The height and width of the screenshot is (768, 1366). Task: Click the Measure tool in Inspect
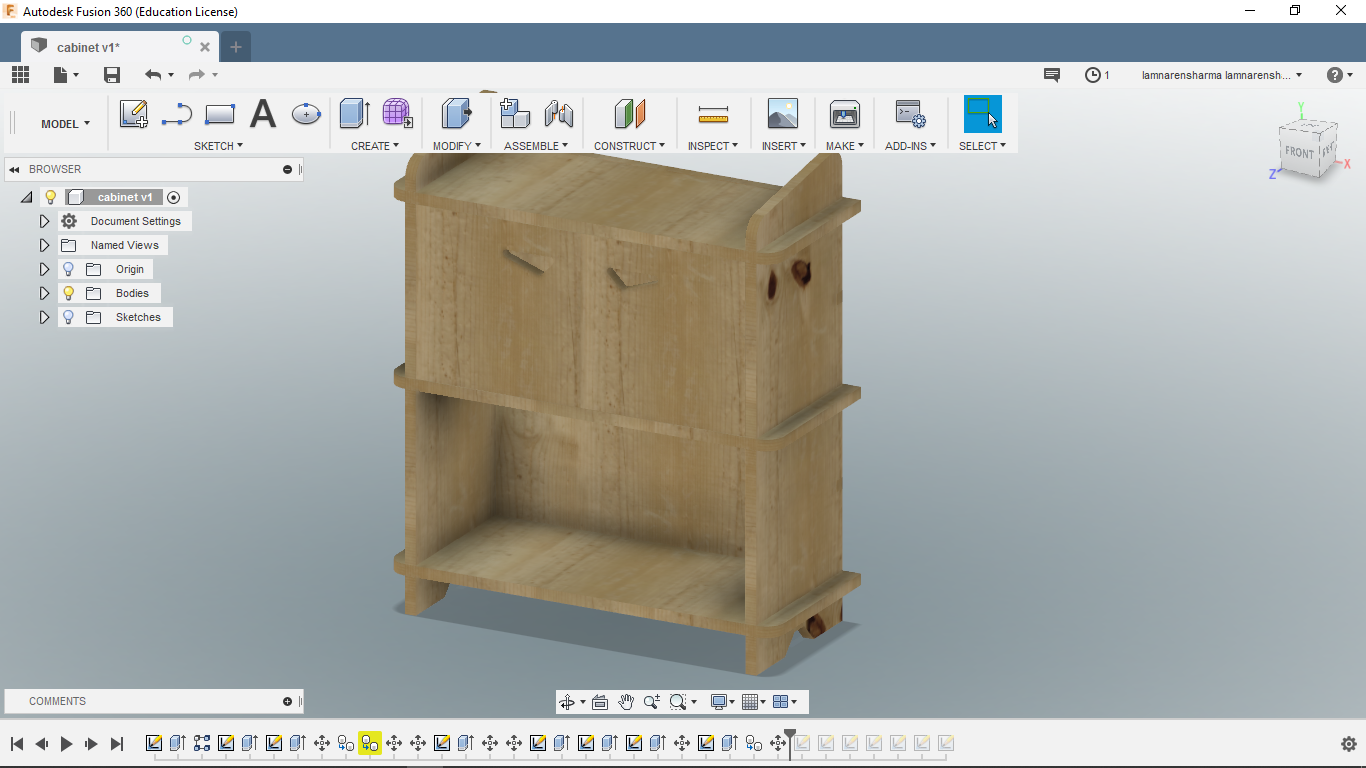(713, 114)
